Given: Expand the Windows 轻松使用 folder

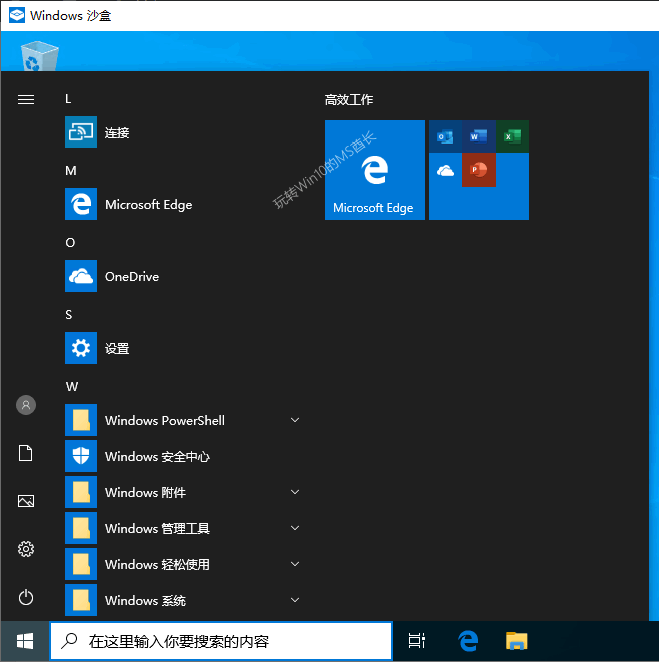Looking at the screenshot, I should pyautogui.click(x=295, y=564).
